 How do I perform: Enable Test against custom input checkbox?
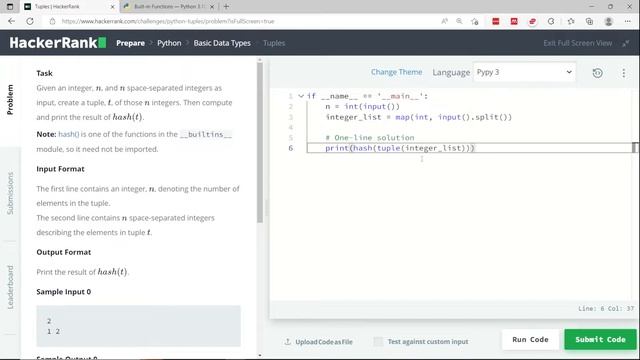pos(378,342)
